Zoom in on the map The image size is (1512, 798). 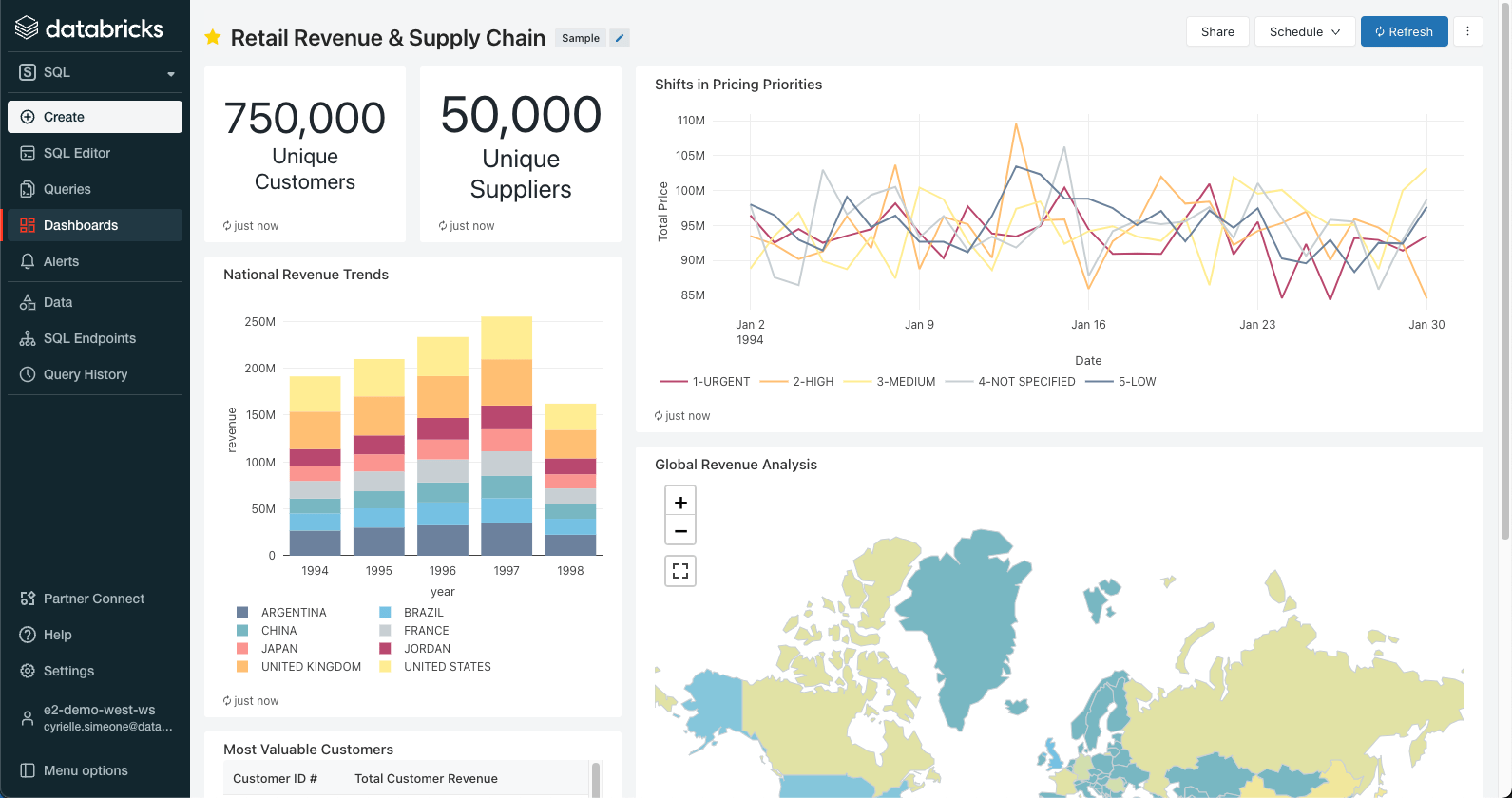(680, 502)
